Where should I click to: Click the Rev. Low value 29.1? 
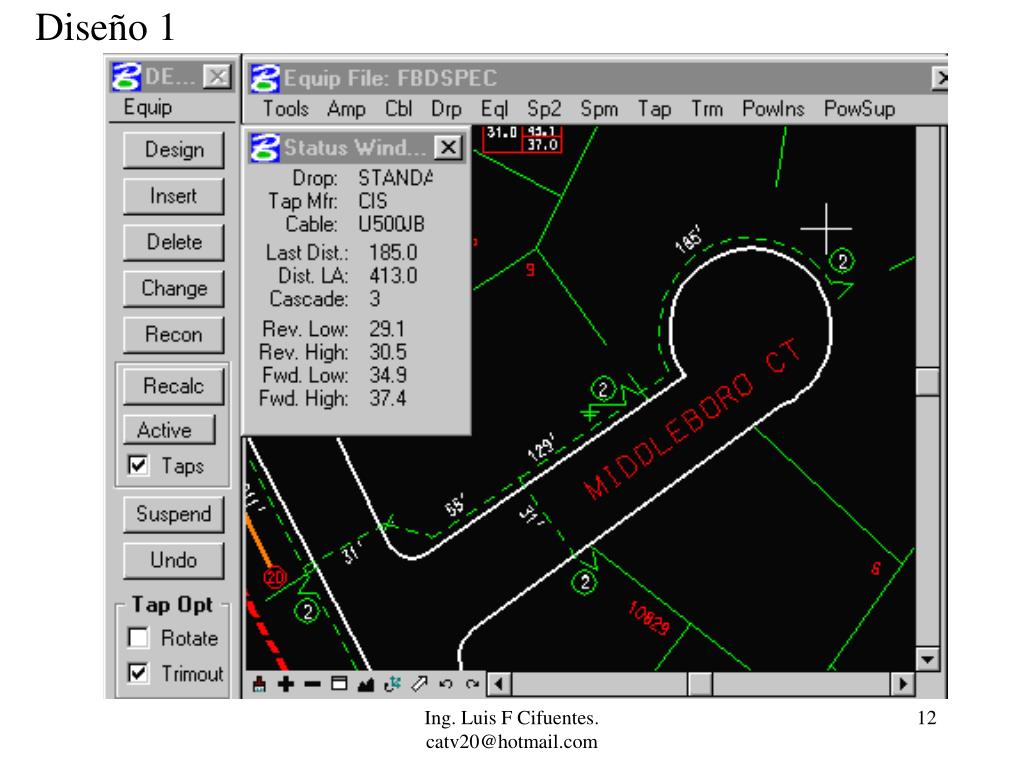coord(387,328)
